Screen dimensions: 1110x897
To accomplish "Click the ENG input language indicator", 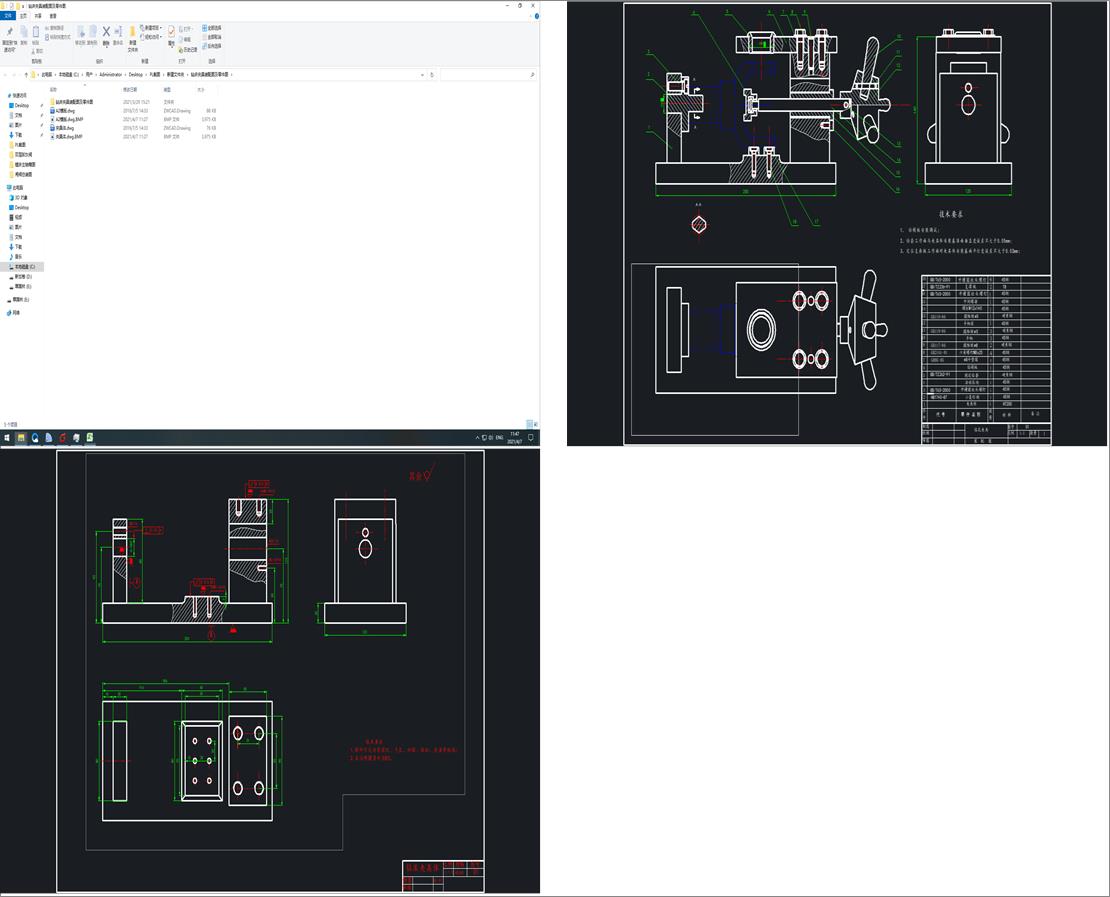I will pos(499,438).
